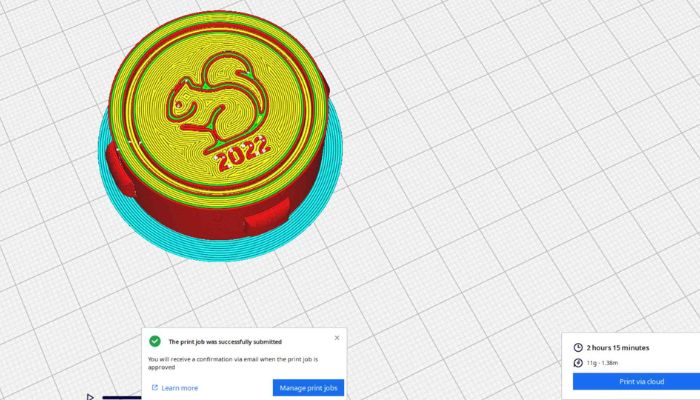The height and width of the screenshot is (400, 700).
Task: Click the clock print-time icon
Action: tap(578, 347)
